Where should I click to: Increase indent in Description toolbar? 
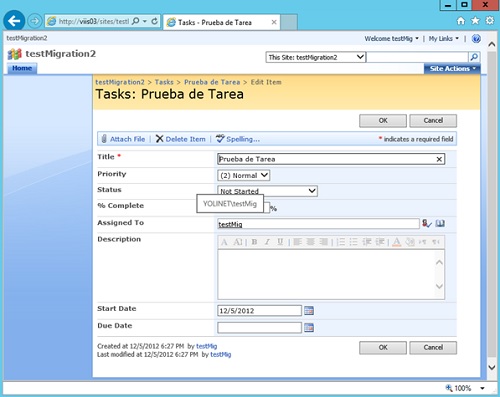(380, 242)
